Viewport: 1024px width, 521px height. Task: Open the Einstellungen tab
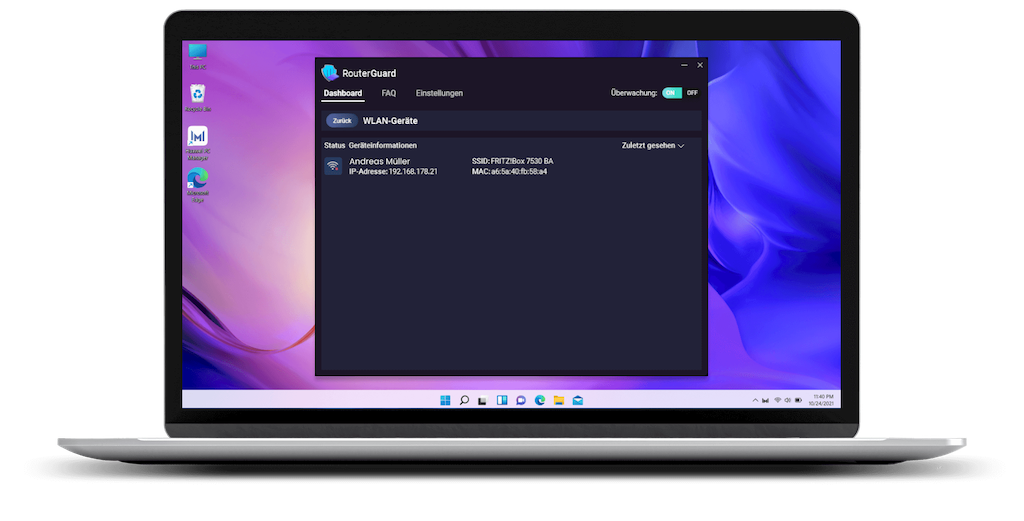coord(439,93)
